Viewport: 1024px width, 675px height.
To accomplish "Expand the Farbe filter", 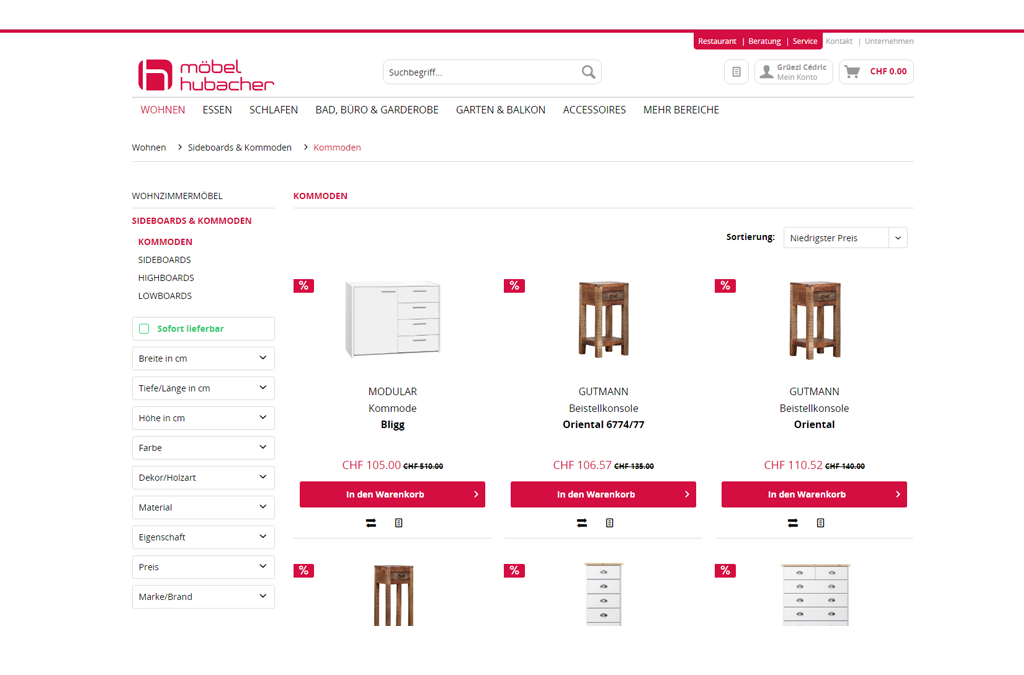I will tap(203, 448).
